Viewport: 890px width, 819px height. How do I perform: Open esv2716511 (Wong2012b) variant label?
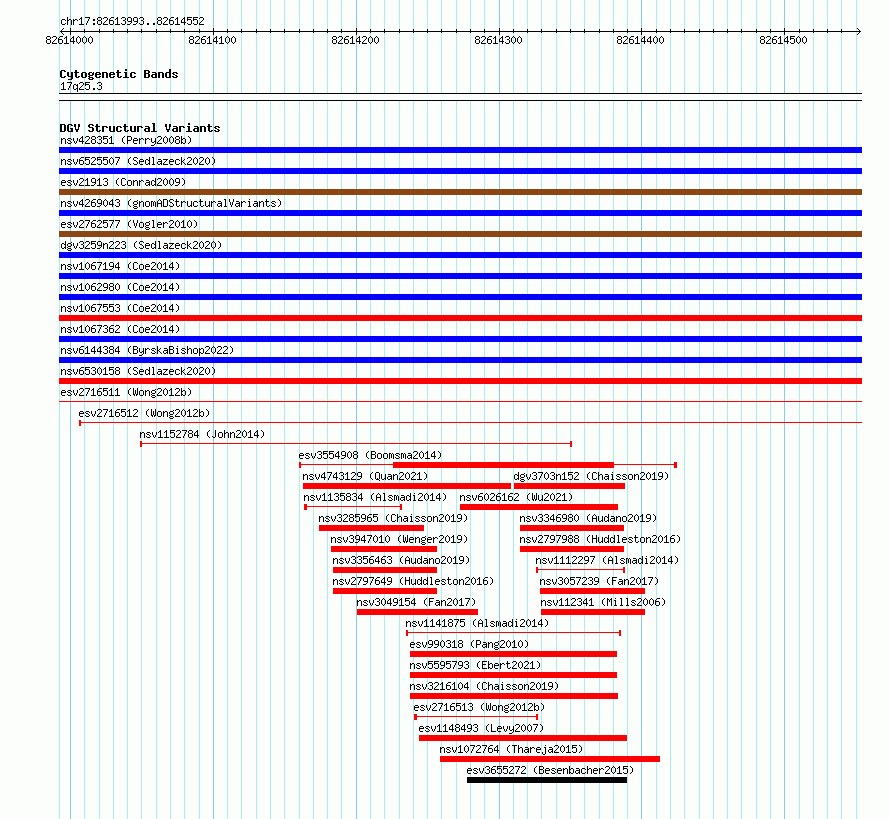pyautogui.click(x=126, y=392)
